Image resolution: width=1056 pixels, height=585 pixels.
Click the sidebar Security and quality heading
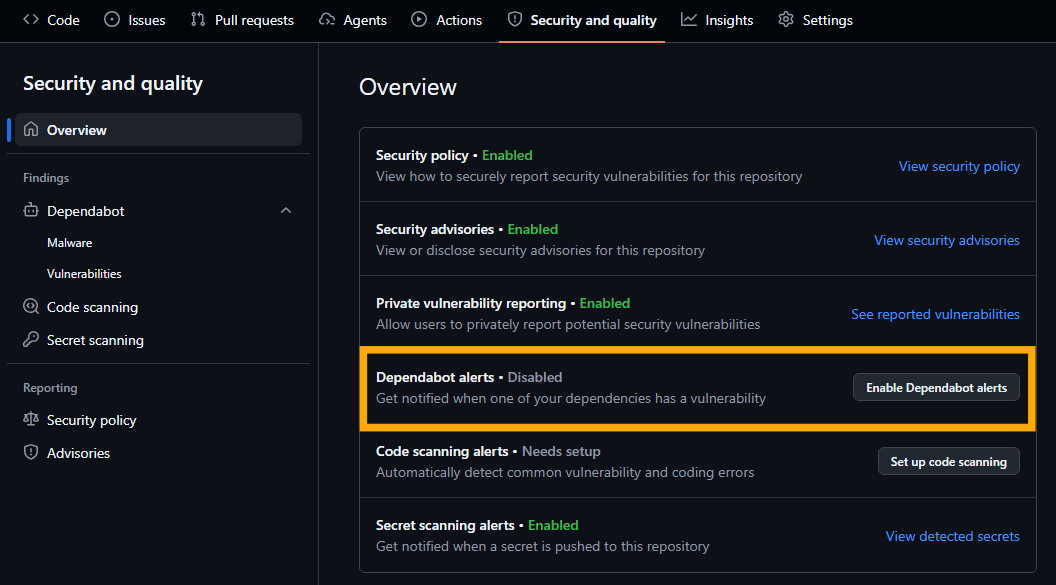(x=112, y=83)
